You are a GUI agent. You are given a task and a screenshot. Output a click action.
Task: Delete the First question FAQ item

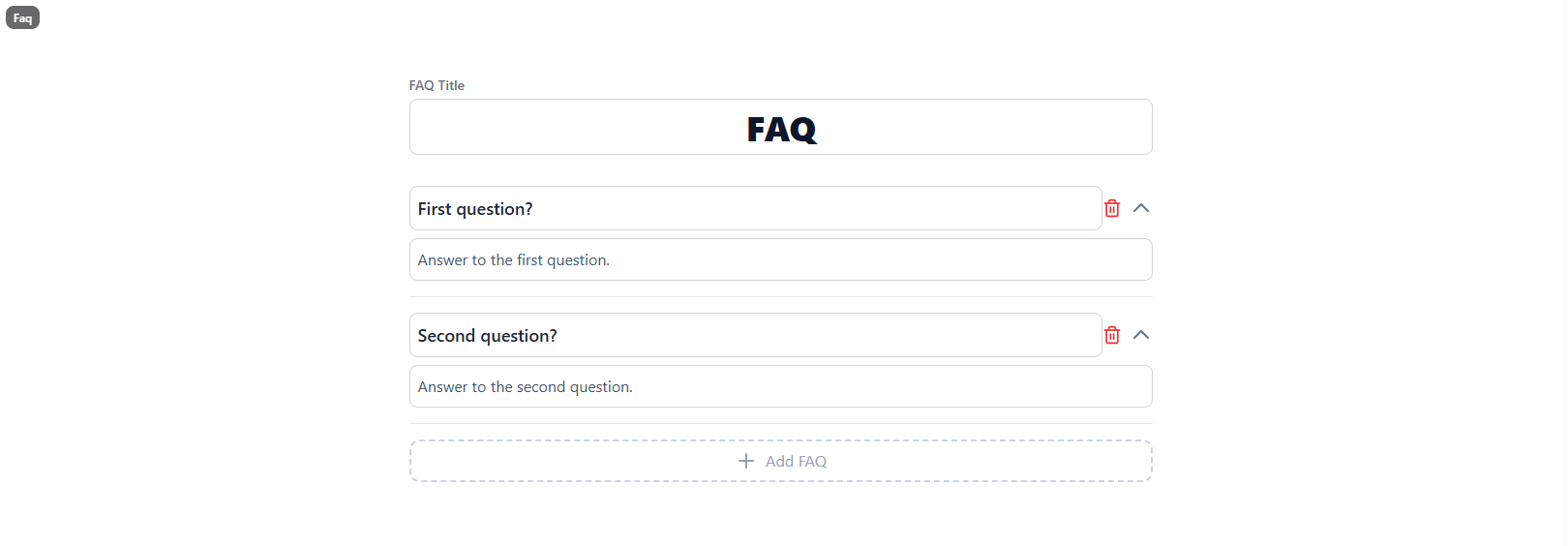(1112, 208)
